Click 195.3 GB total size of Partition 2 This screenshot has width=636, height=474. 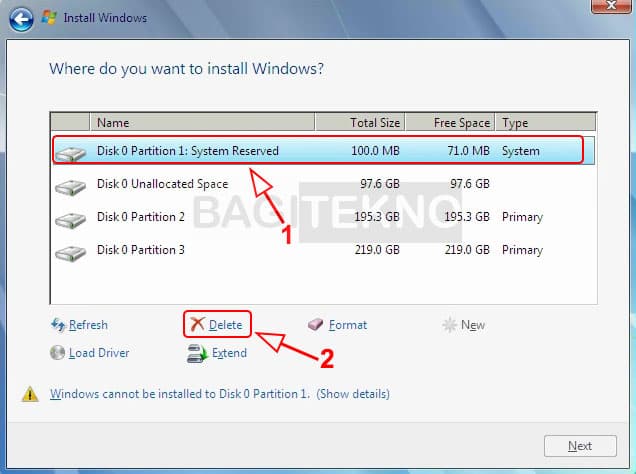pos(377,217)
